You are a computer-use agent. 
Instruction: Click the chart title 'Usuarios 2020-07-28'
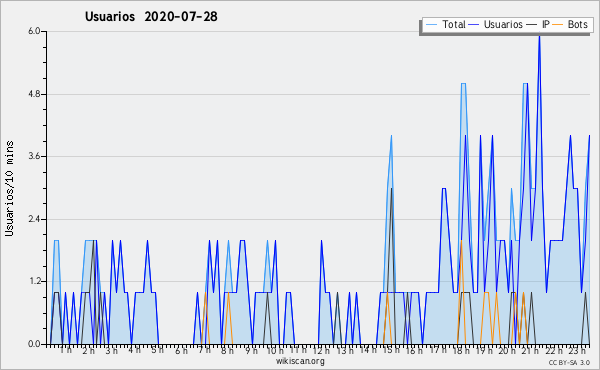click(151, 16)
